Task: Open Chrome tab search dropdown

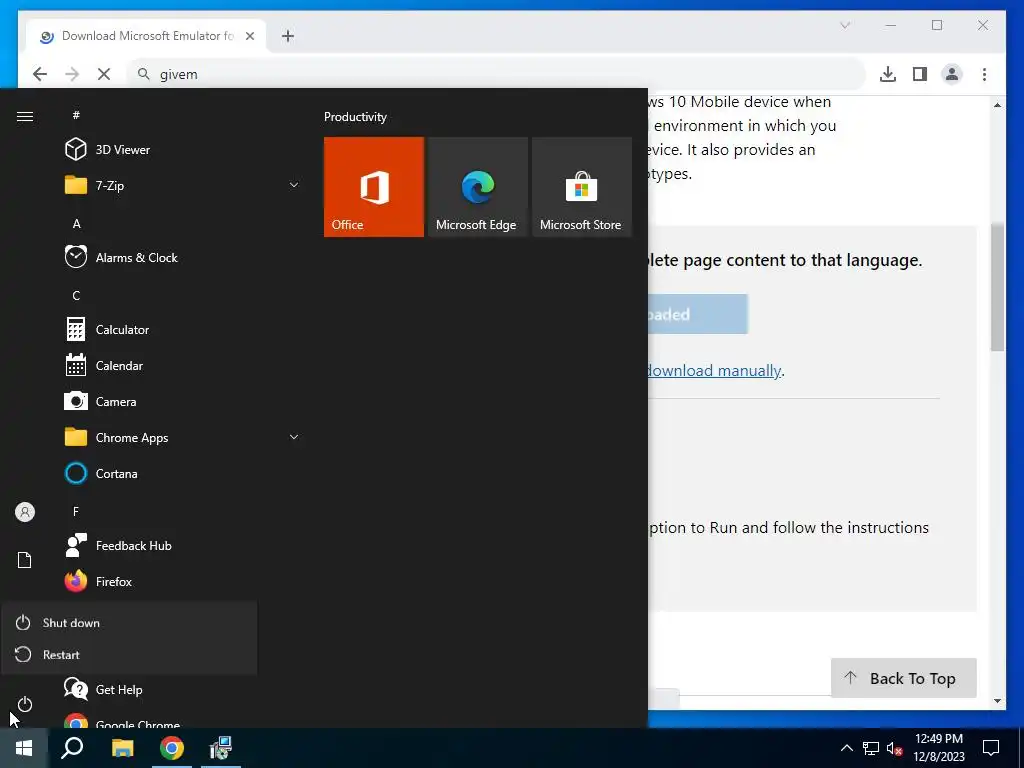Action: pos(845,25)
